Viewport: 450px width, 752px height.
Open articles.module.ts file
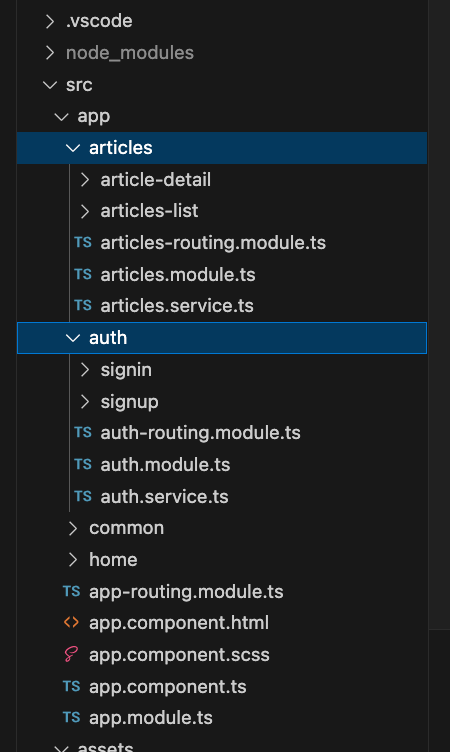pyautogui.click(x=178, y=275)
